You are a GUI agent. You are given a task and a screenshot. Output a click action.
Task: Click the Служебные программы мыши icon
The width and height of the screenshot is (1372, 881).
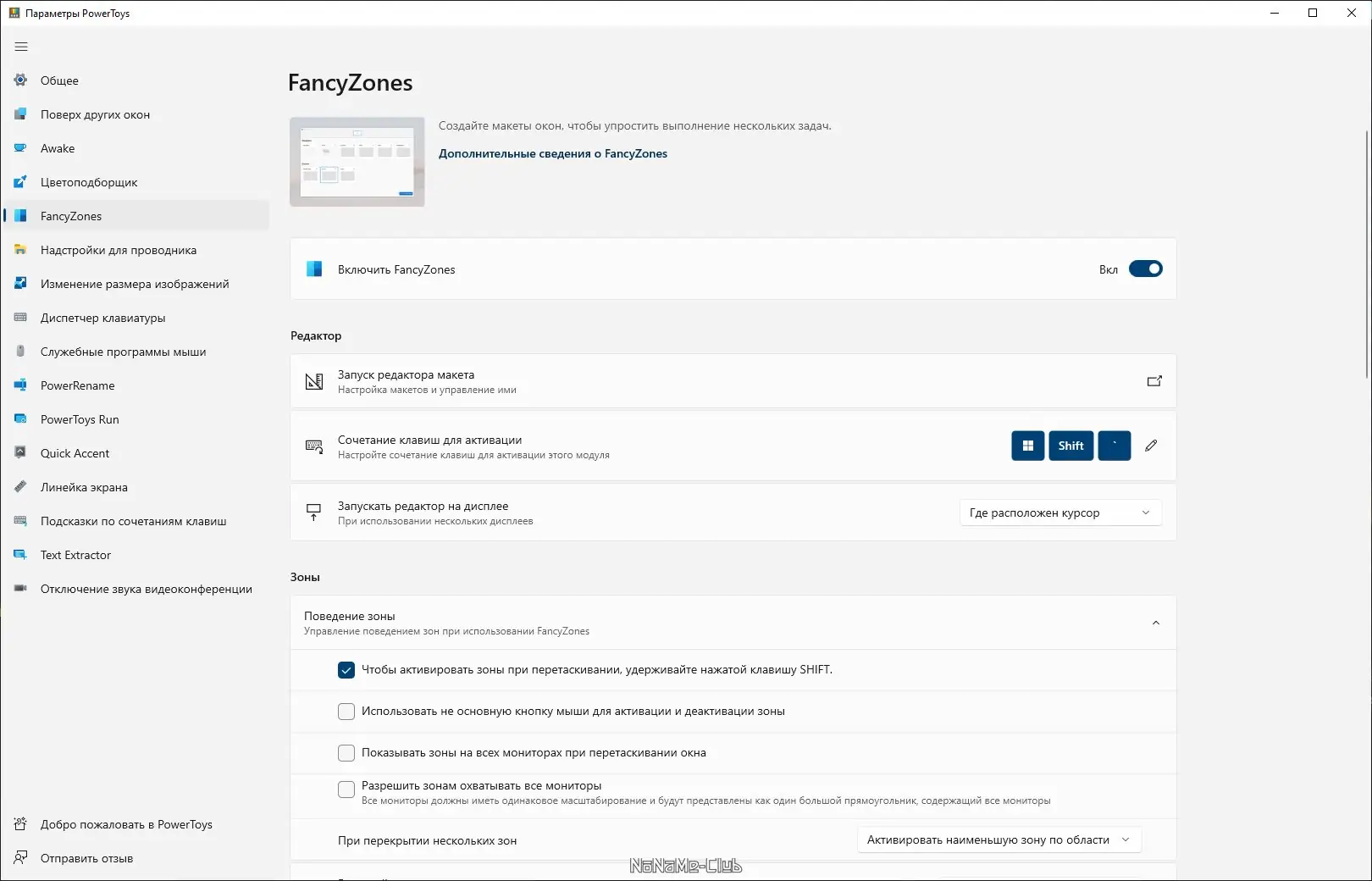coord(20,352)
